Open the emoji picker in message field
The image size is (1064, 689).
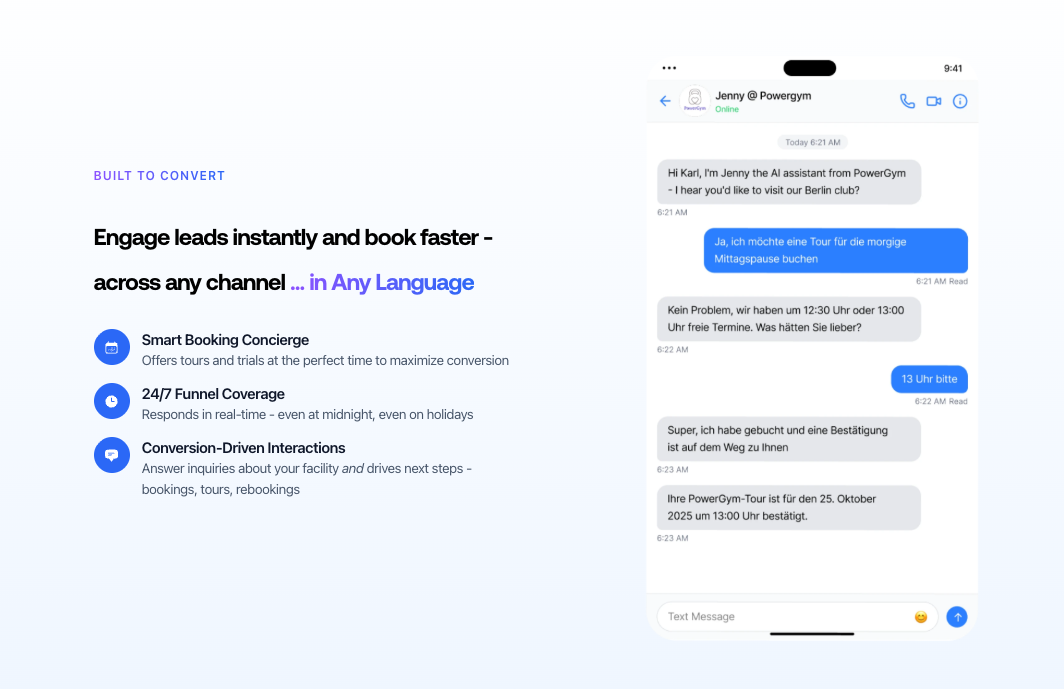(x=921, y=617)
